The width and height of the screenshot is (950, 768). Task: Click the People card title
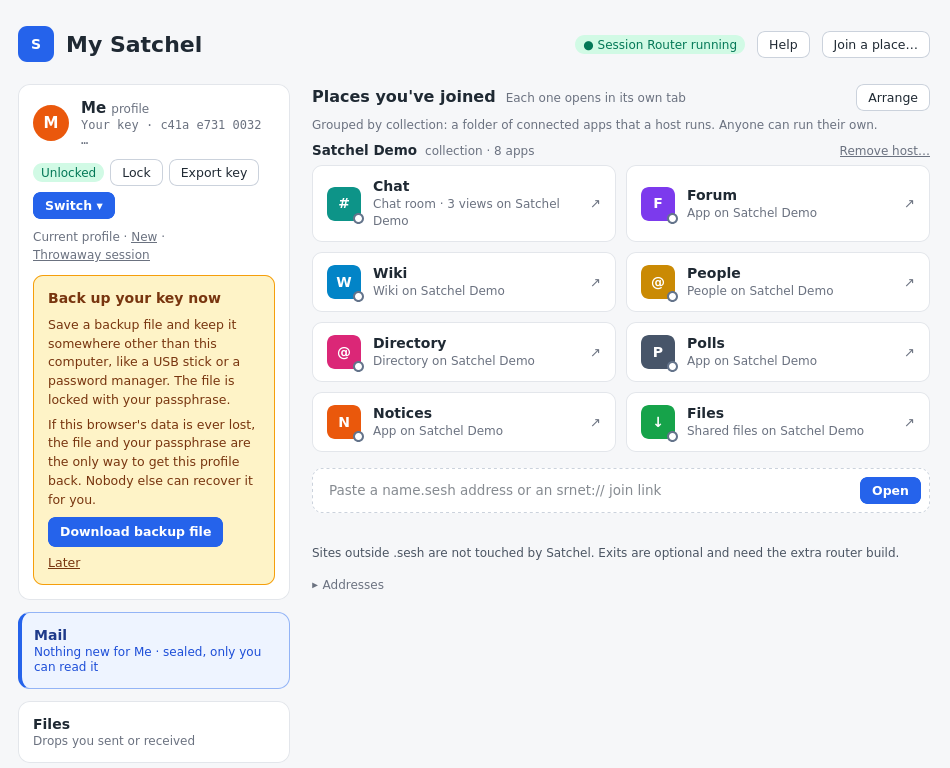[x=714, y=273]
